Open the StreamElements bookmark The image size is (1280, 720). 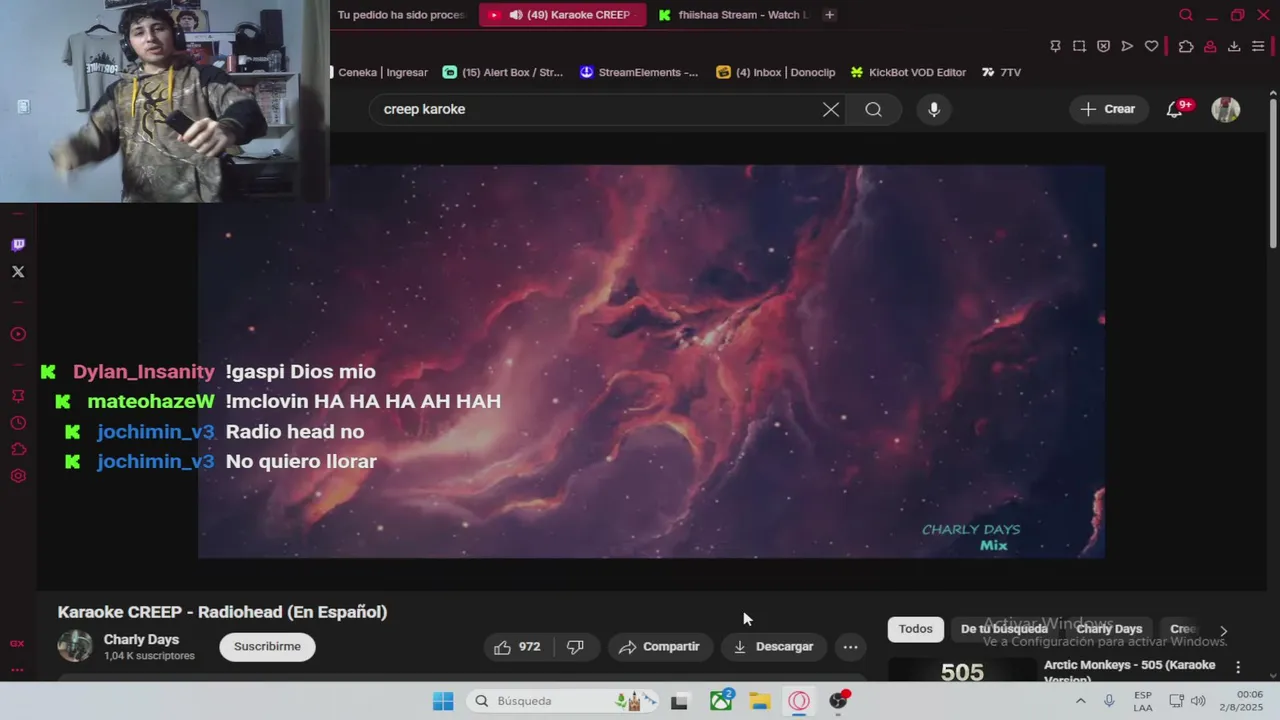click(x=639, y=72)
